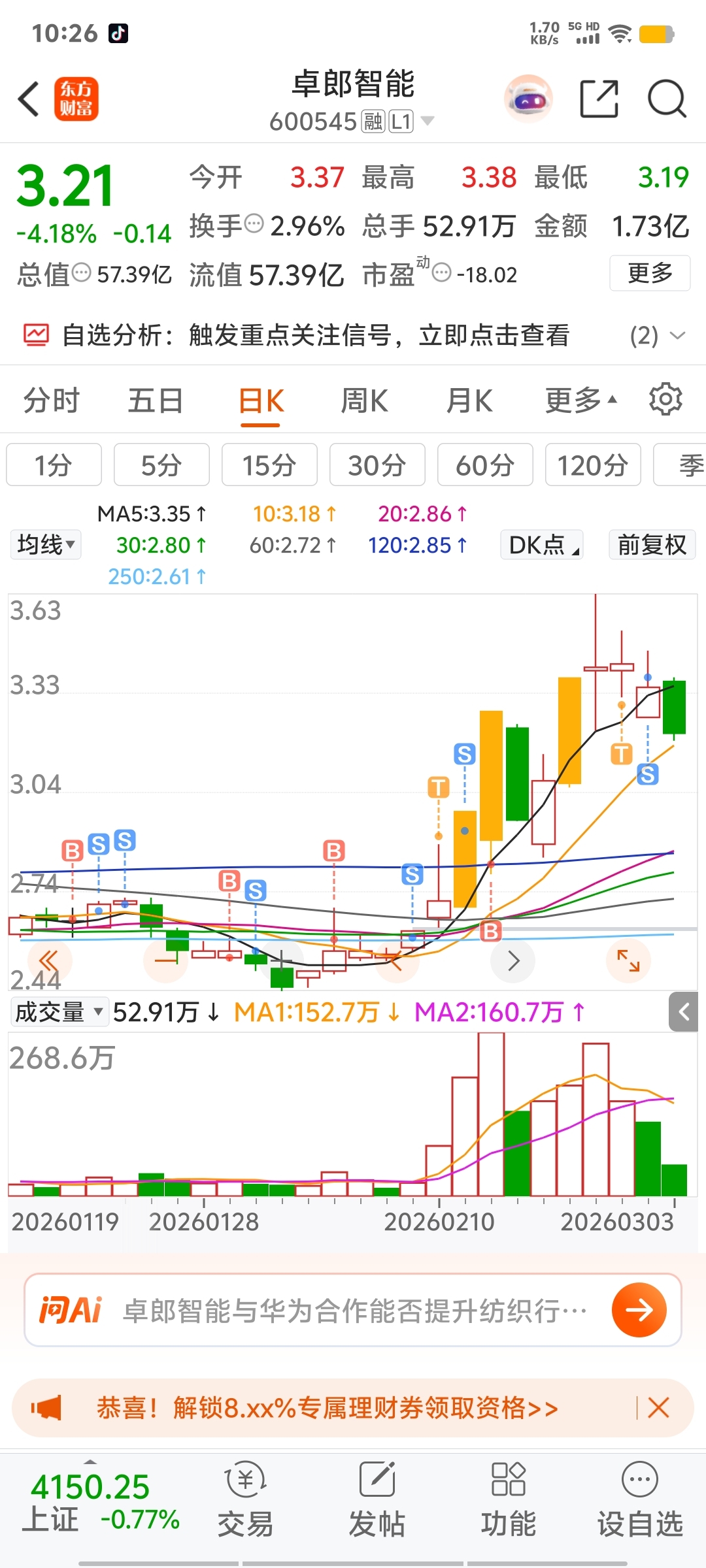Tap 120:2.85 moving average value
The width and height of the screenshot is (706, 1568).
pos(418,545)
